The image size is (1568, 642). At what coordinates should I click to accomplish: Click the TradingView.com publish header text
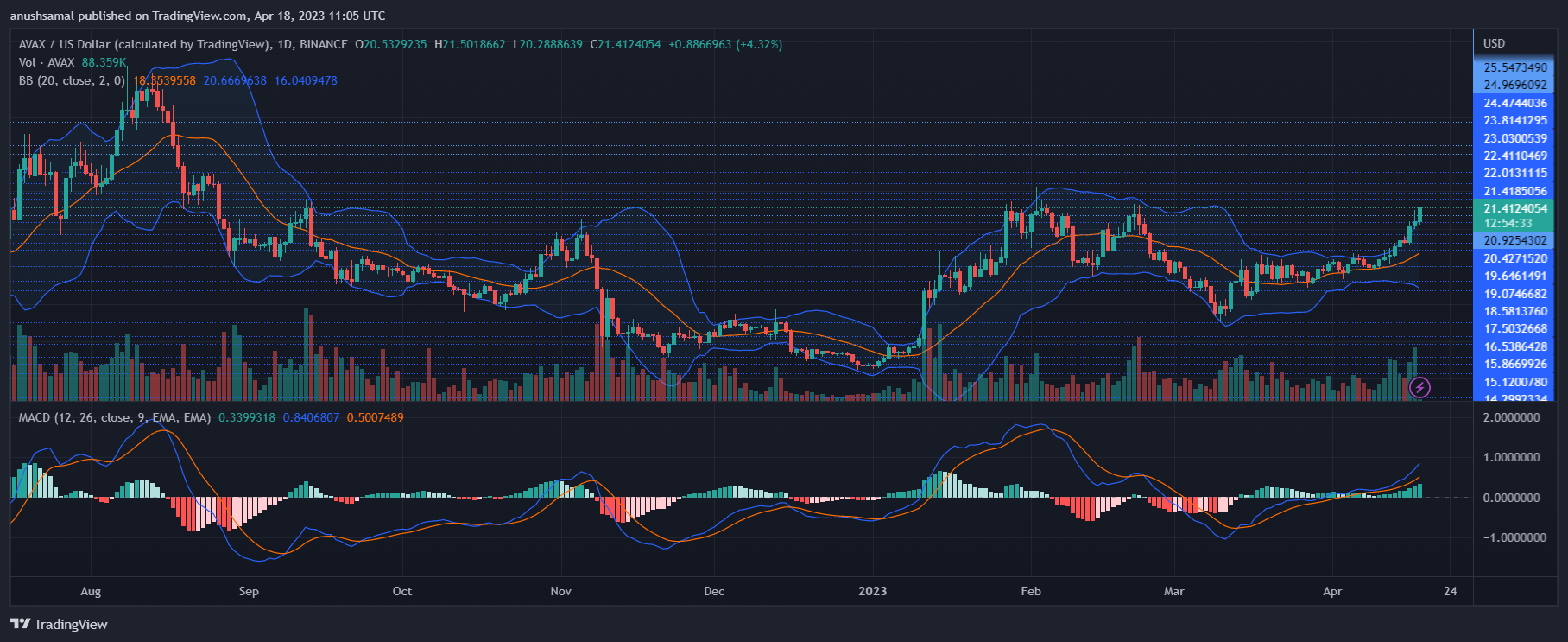coord(198,16)
